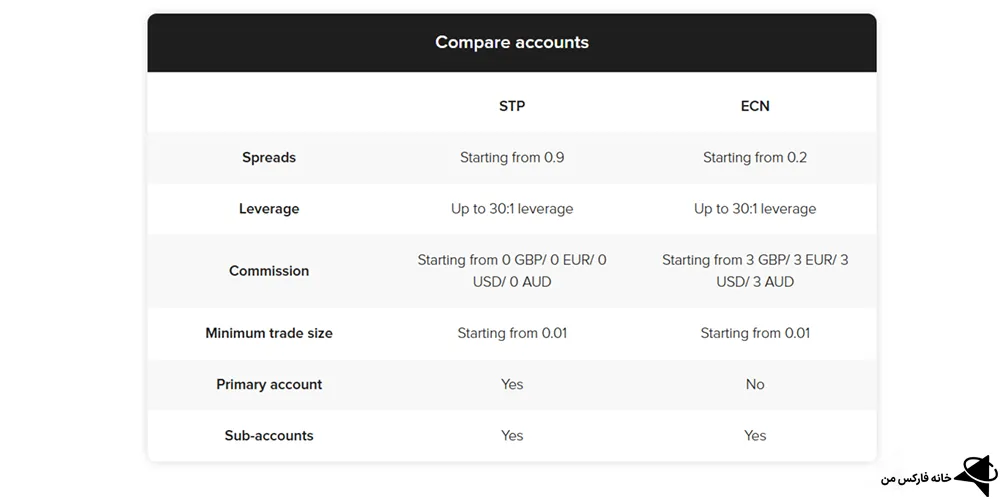
Task: Click the No value for ECN primary account
Action: [x=755, y=385]
